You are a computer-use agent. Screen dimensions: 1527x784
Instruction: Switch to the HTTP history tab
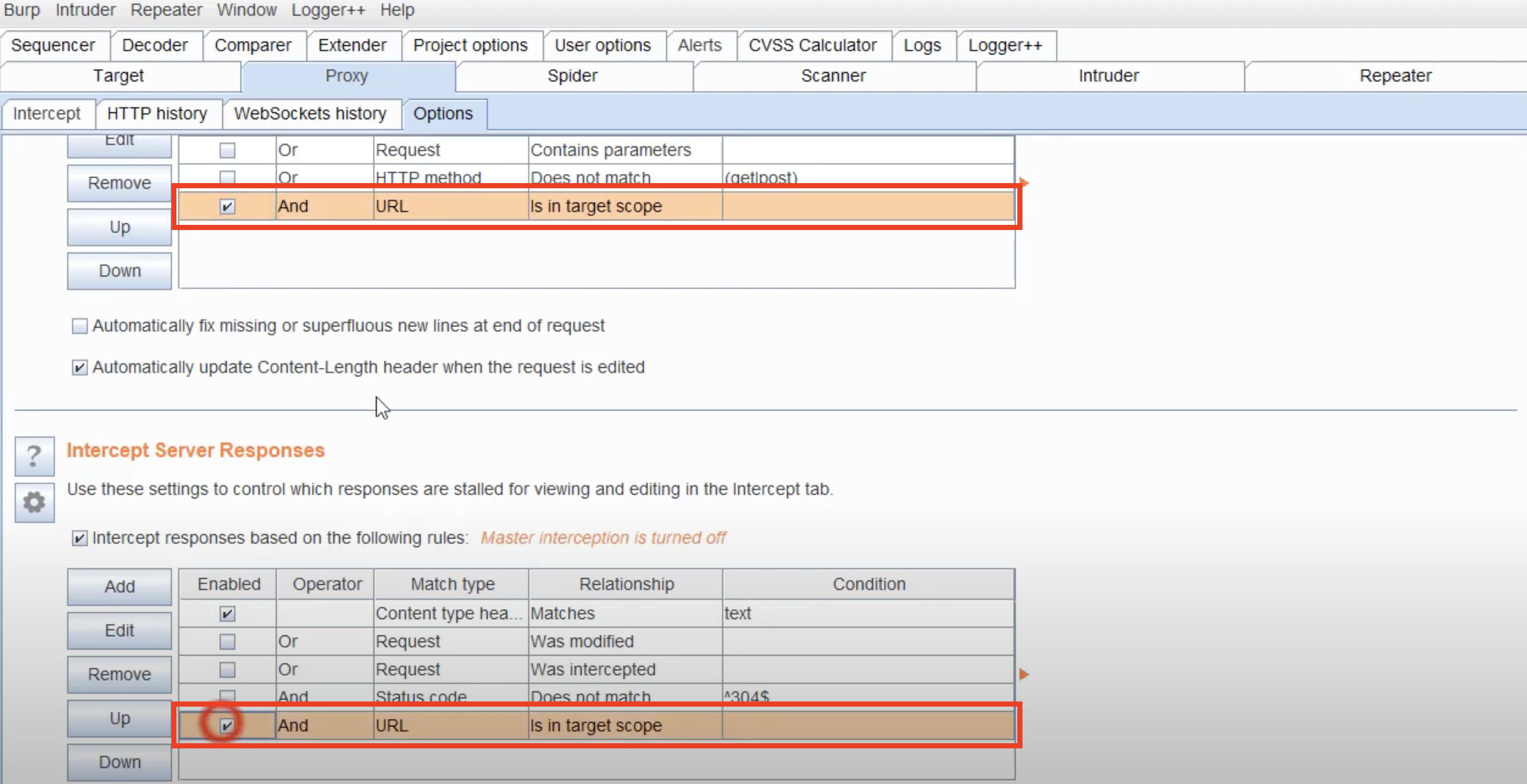pyautogui.click(x=157, y=113)
